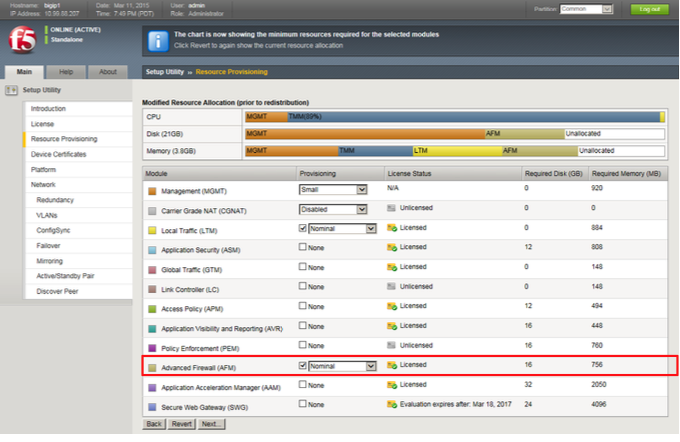
Task: Click the Licensed status icon for AAM
Action: click(x=392, y=385)
